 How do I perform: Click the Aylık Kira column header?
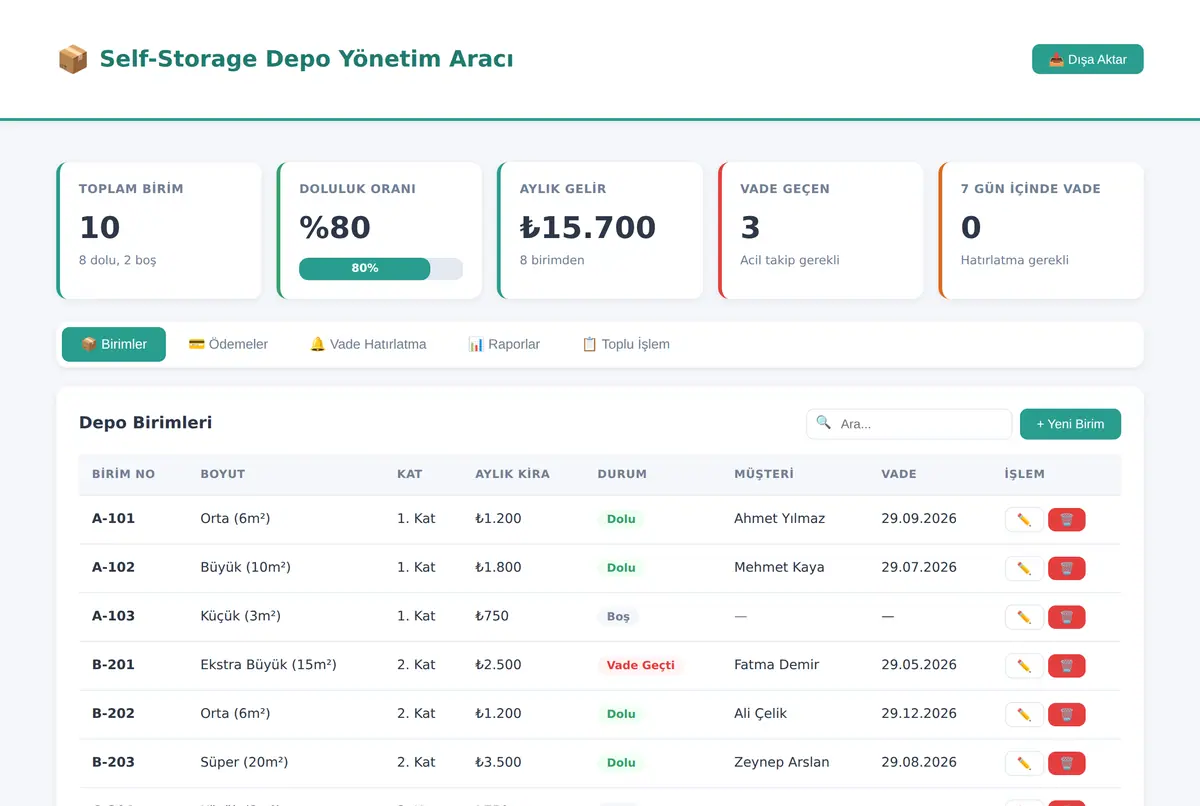point(512,474)
